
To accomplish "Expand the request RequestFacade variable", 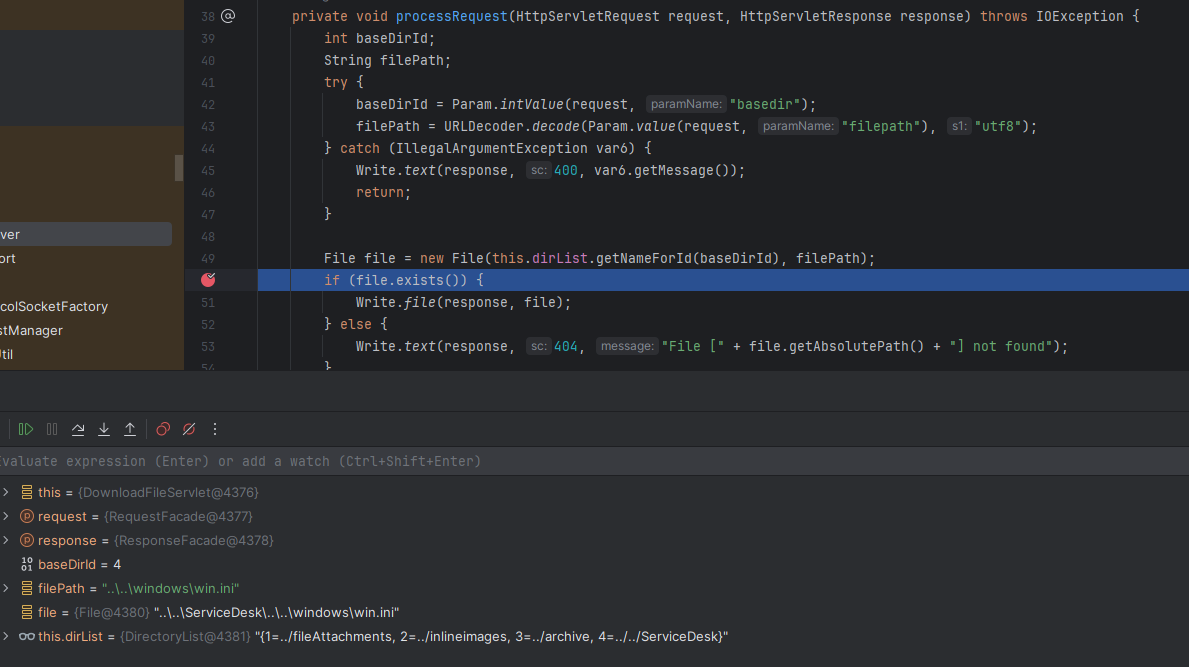I will coord(6,516).
